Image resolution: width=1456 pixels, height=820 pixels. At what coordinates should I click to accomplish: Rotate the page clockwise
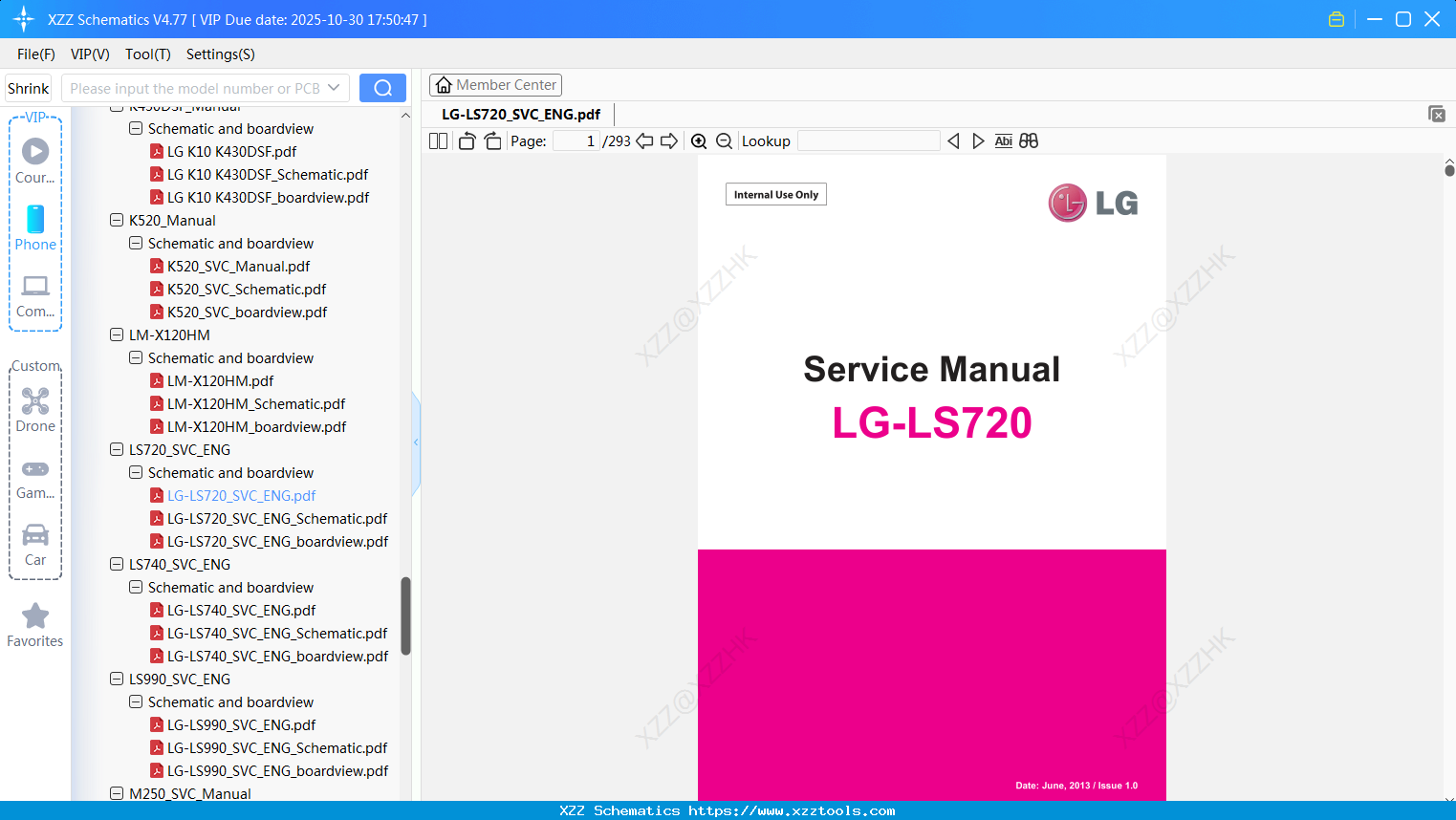tap(491, 140)
